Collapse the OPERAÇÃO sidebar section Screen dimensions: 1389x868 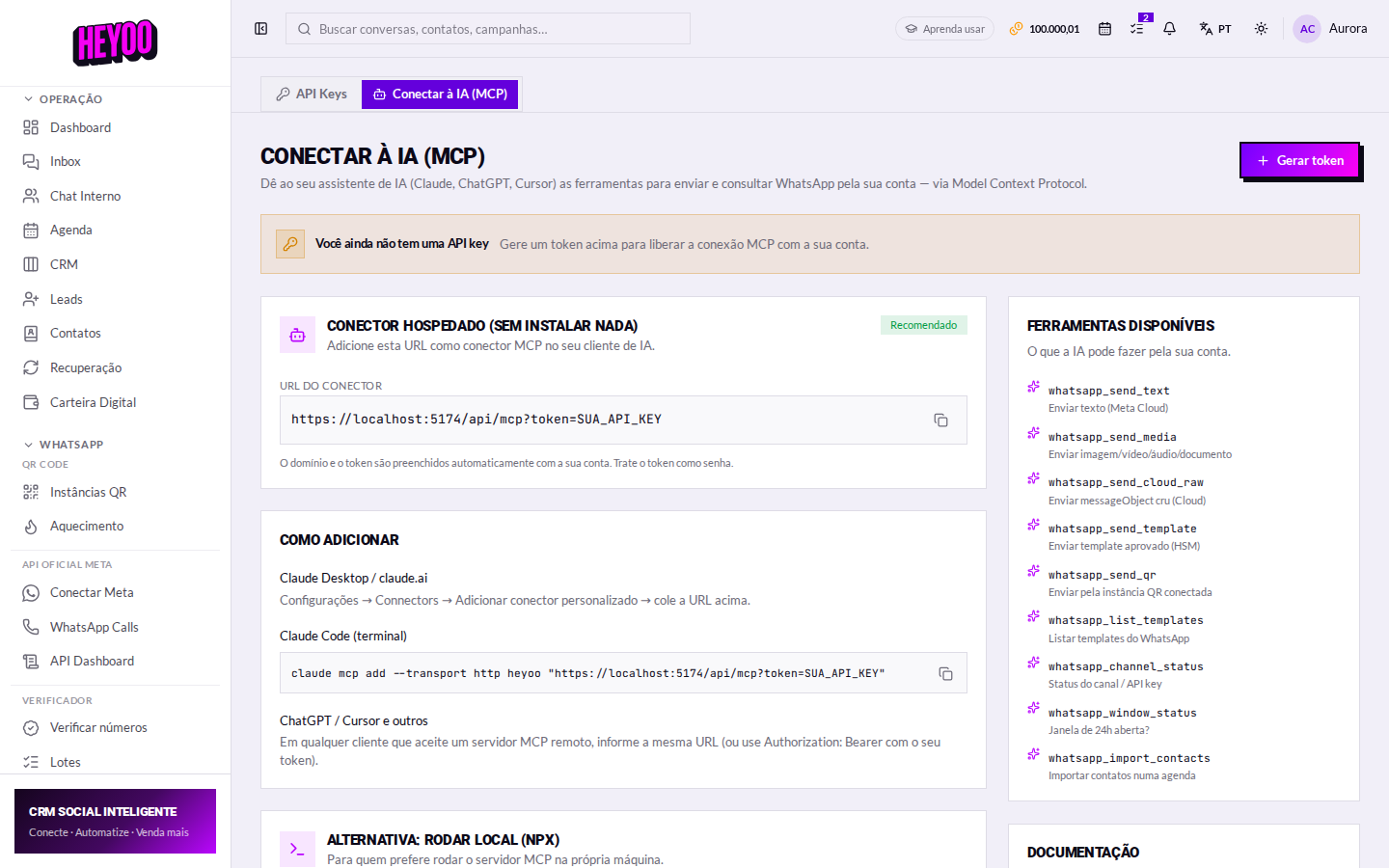[63, 99]
